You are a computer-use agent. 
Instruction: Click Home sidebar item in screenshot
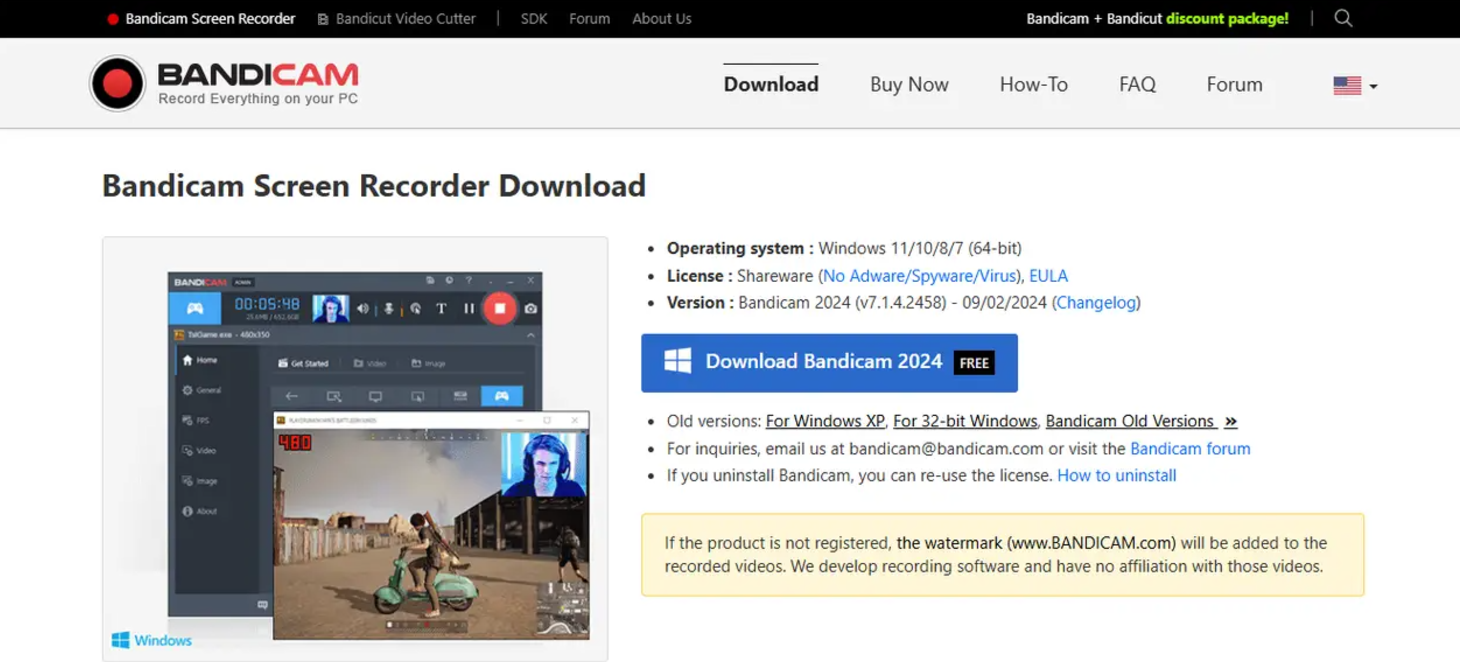pos(200,360)
